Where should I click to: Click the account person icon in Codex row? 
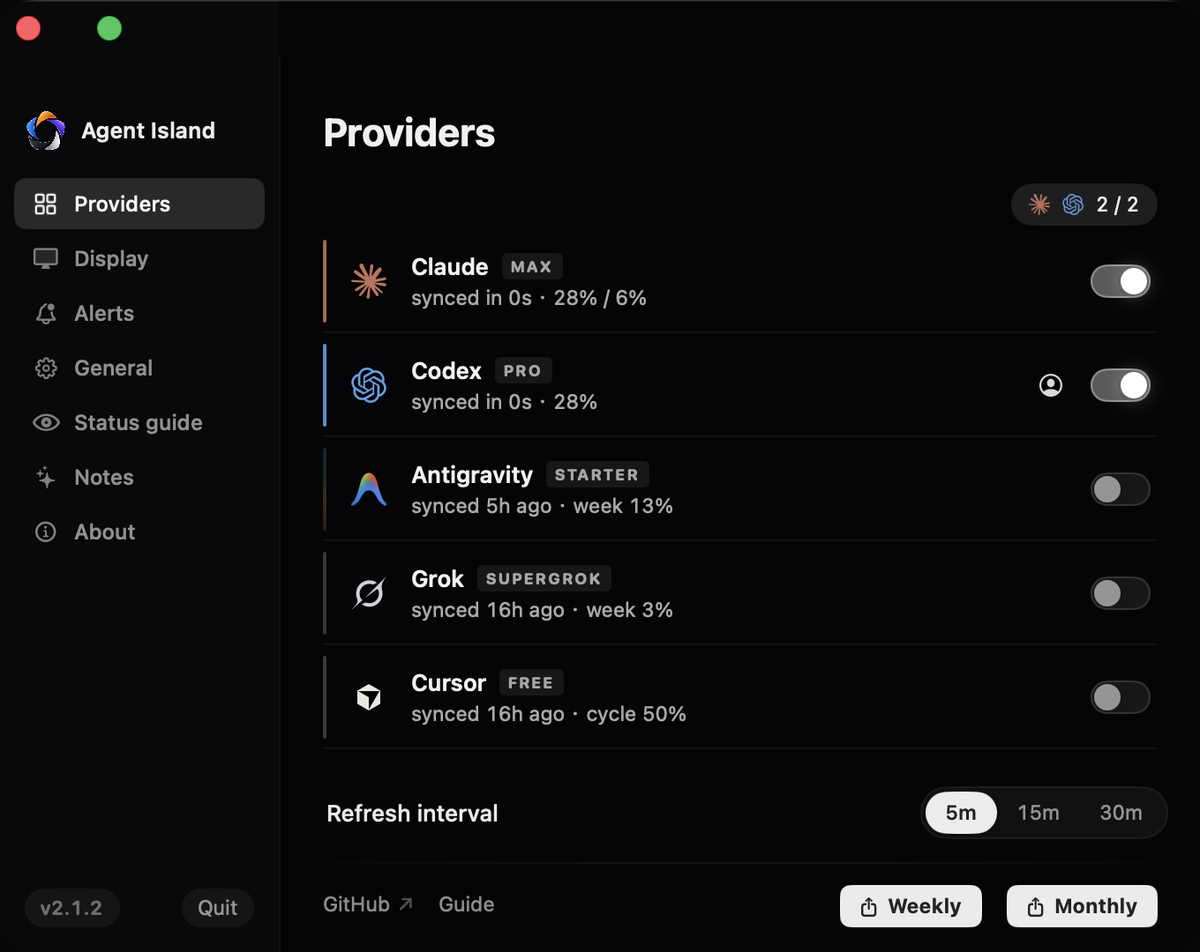point(1051,385)
